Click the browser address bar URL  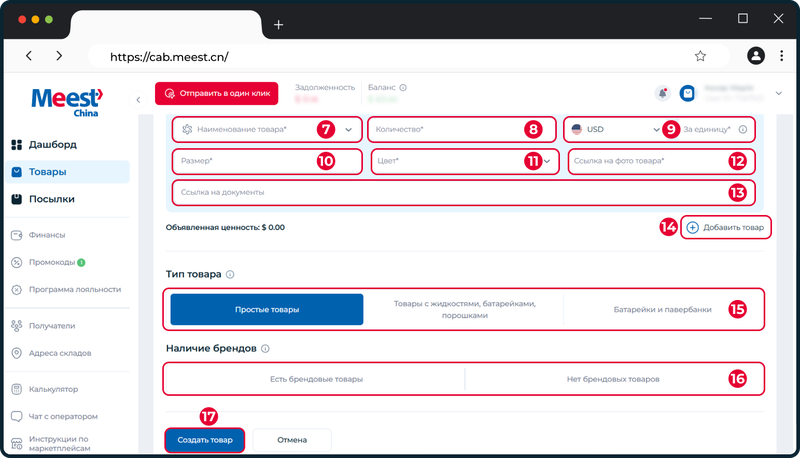coord(169,57)
